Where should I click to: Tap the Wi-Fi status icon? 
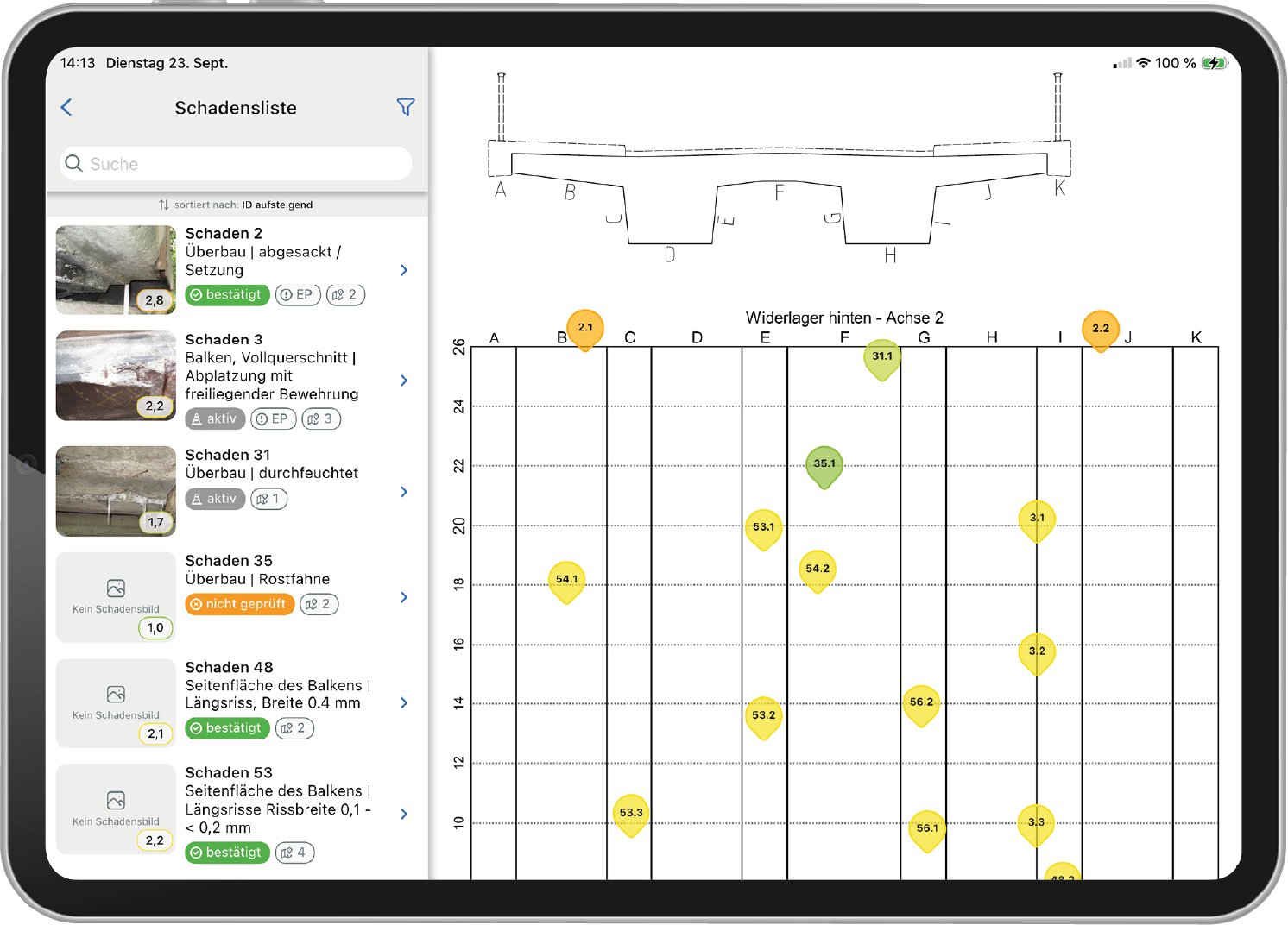click(x=1144, y=63)
